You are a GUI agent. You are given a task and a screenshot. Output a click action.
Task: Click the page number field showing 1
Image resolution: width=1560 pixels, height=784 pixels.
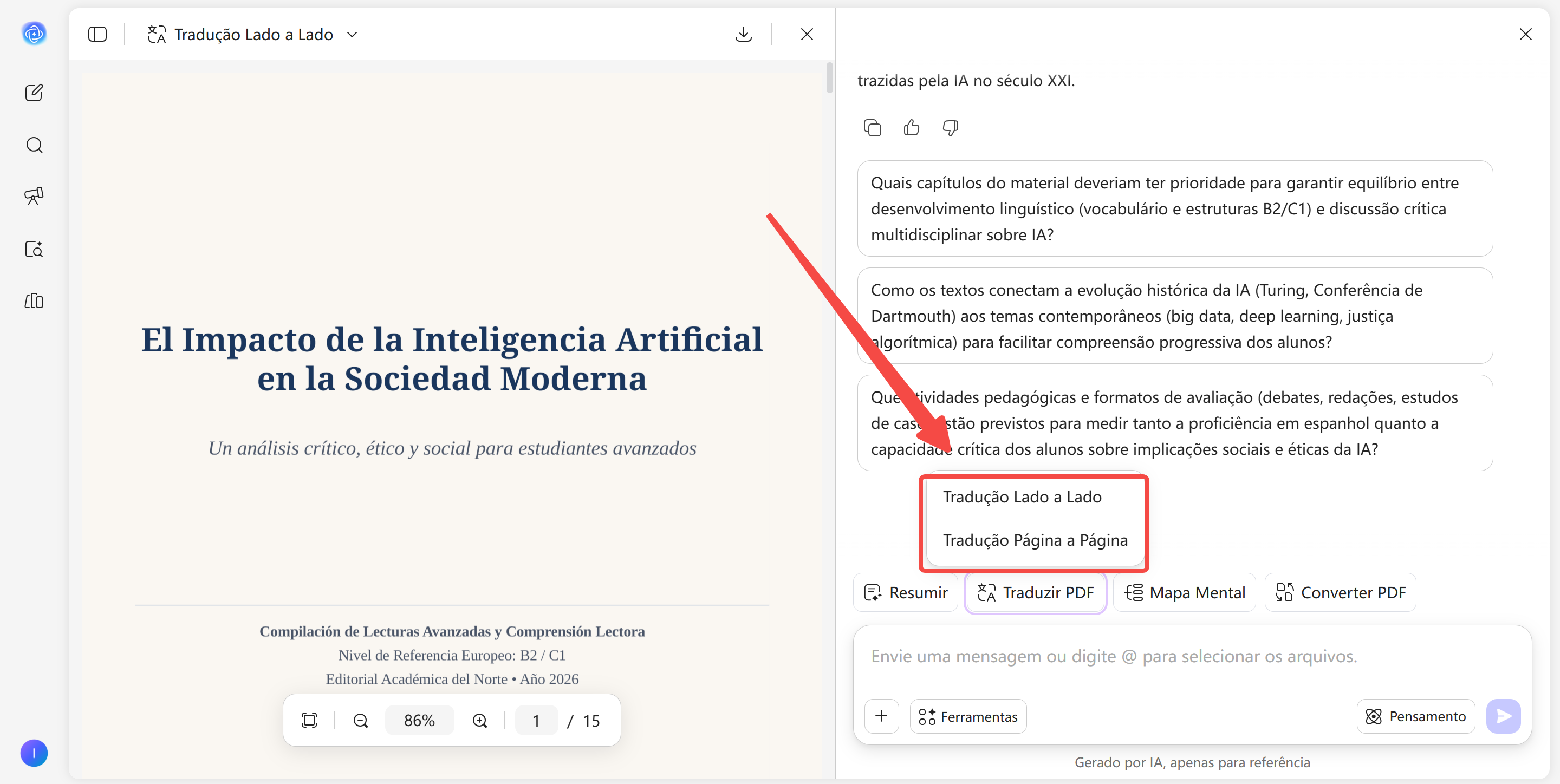pos(536,721)
